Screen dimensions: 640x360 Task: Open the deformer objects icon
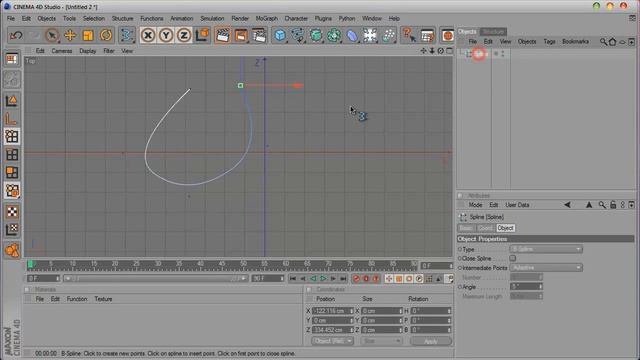352,35
